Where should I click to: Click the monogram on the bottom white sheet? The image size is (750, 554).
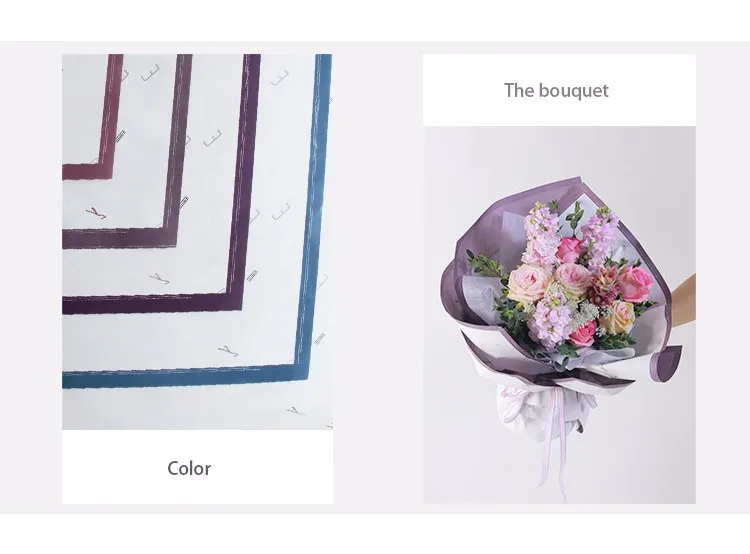[295, 410]
